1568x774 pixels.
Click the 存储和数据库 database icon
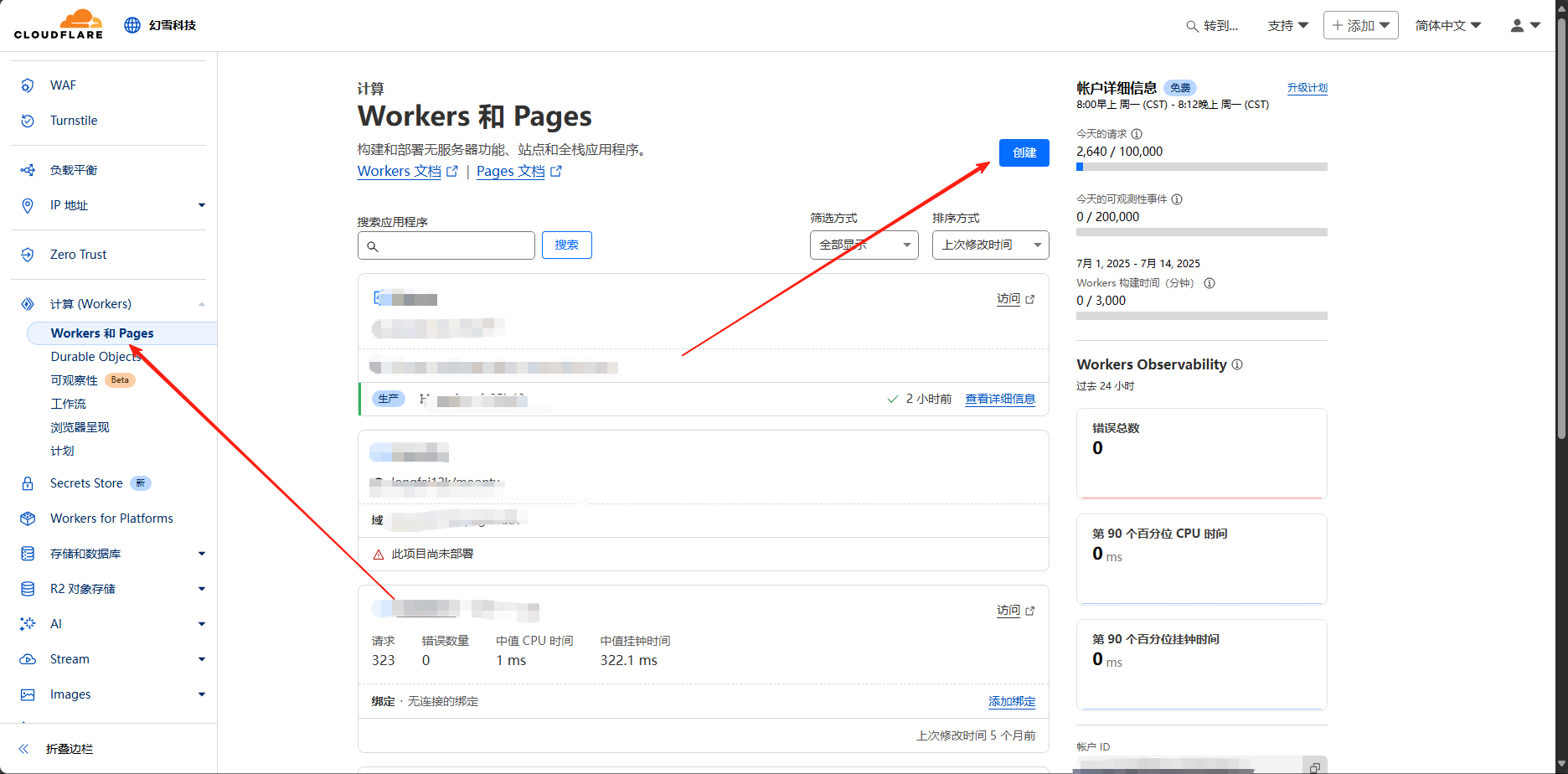[x=28, y=554]
